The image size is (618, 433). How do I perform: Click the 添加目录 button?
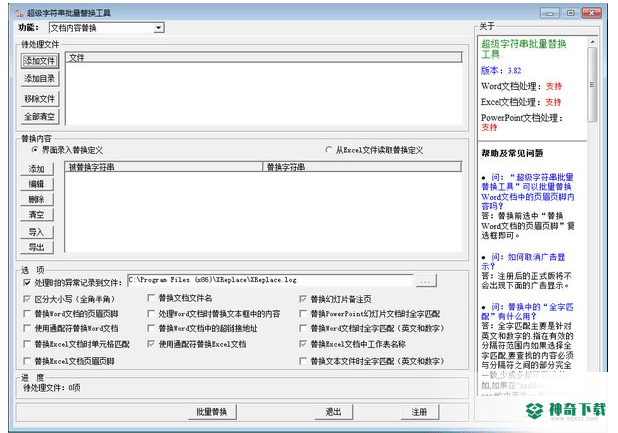(x=39, y=78)
